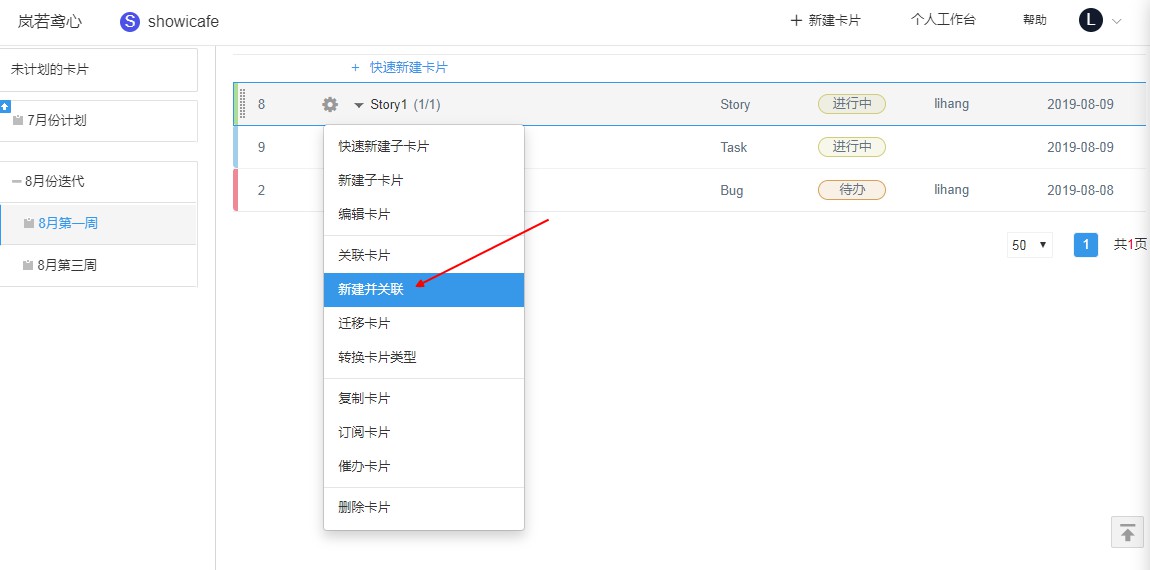This screenshot has height=570, width=1150.
Task: Click the plus icon of 新建卡片
Action: (796, 21)
